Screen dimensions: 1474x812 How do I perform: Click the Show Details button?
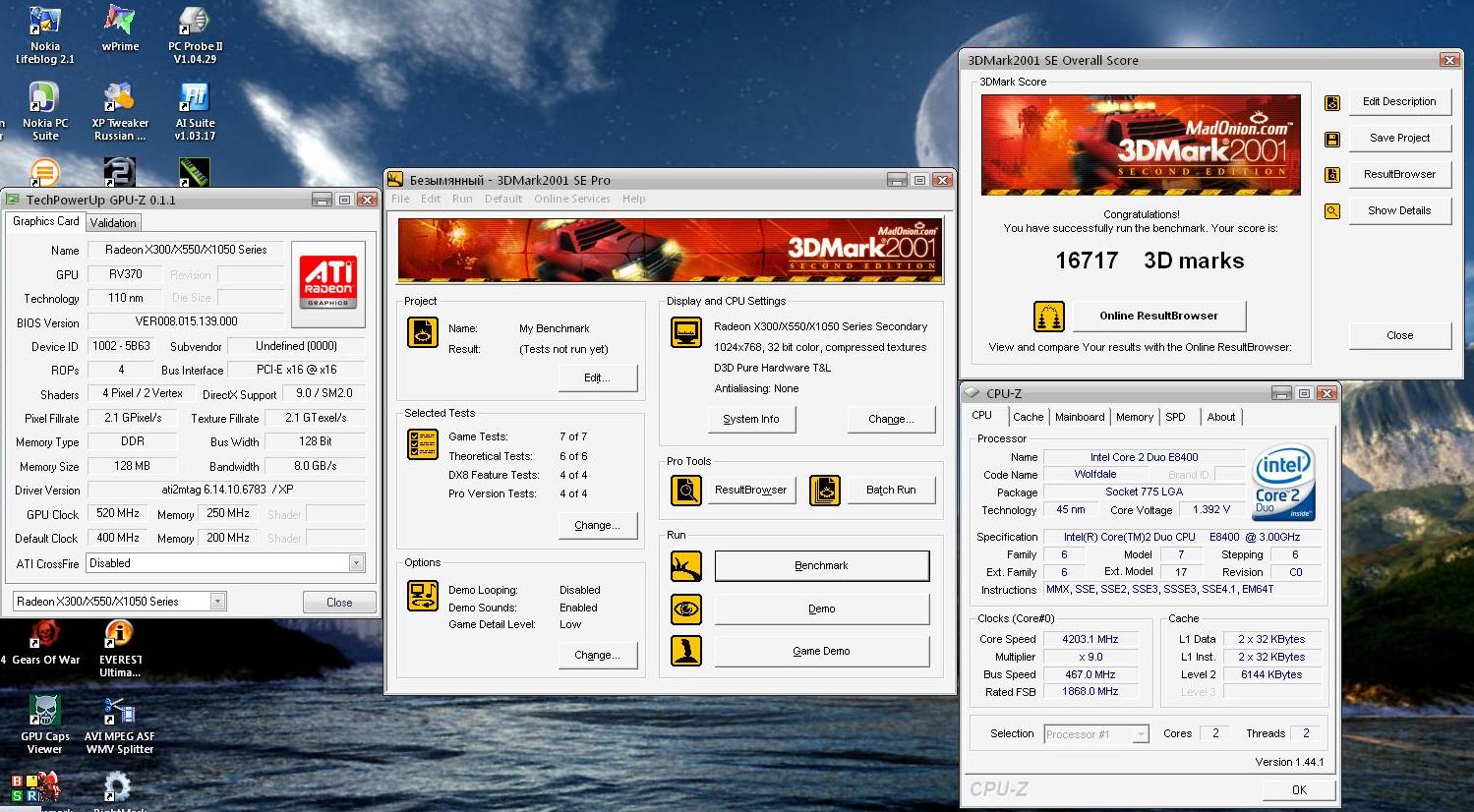(x=1399, y=210)
